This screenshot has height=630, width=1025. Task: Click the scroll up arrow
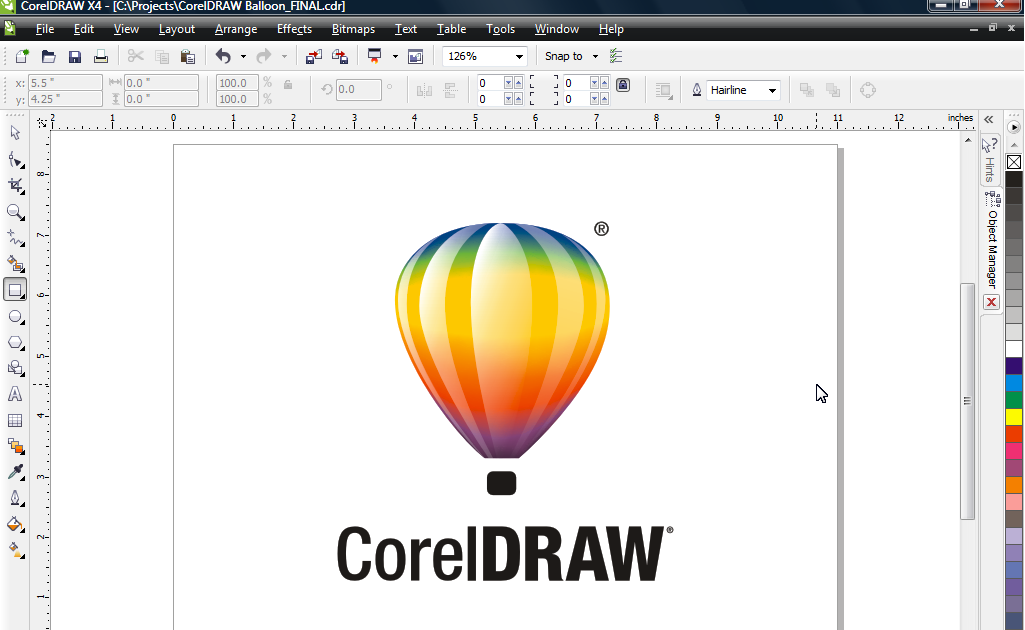pyautogui.click(x=967, y=140)
